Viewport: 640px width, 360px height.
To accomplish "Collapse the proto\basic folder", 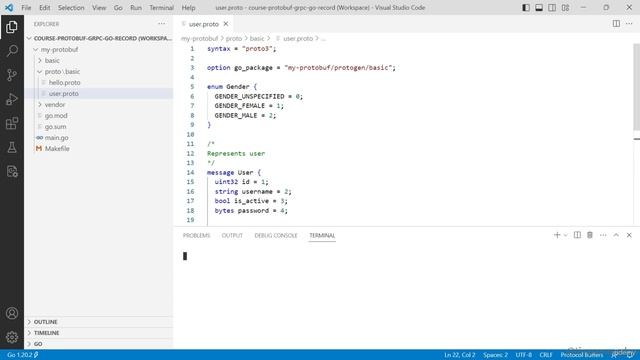I will 98,71.
